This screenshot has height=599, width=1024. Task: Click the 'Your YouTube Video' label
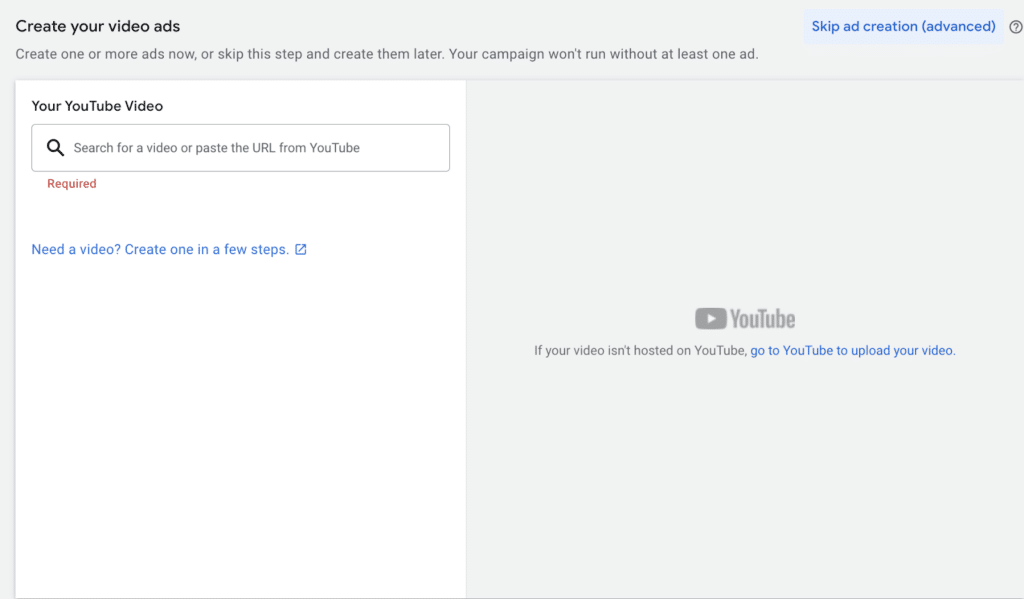(x=97, y=106)
